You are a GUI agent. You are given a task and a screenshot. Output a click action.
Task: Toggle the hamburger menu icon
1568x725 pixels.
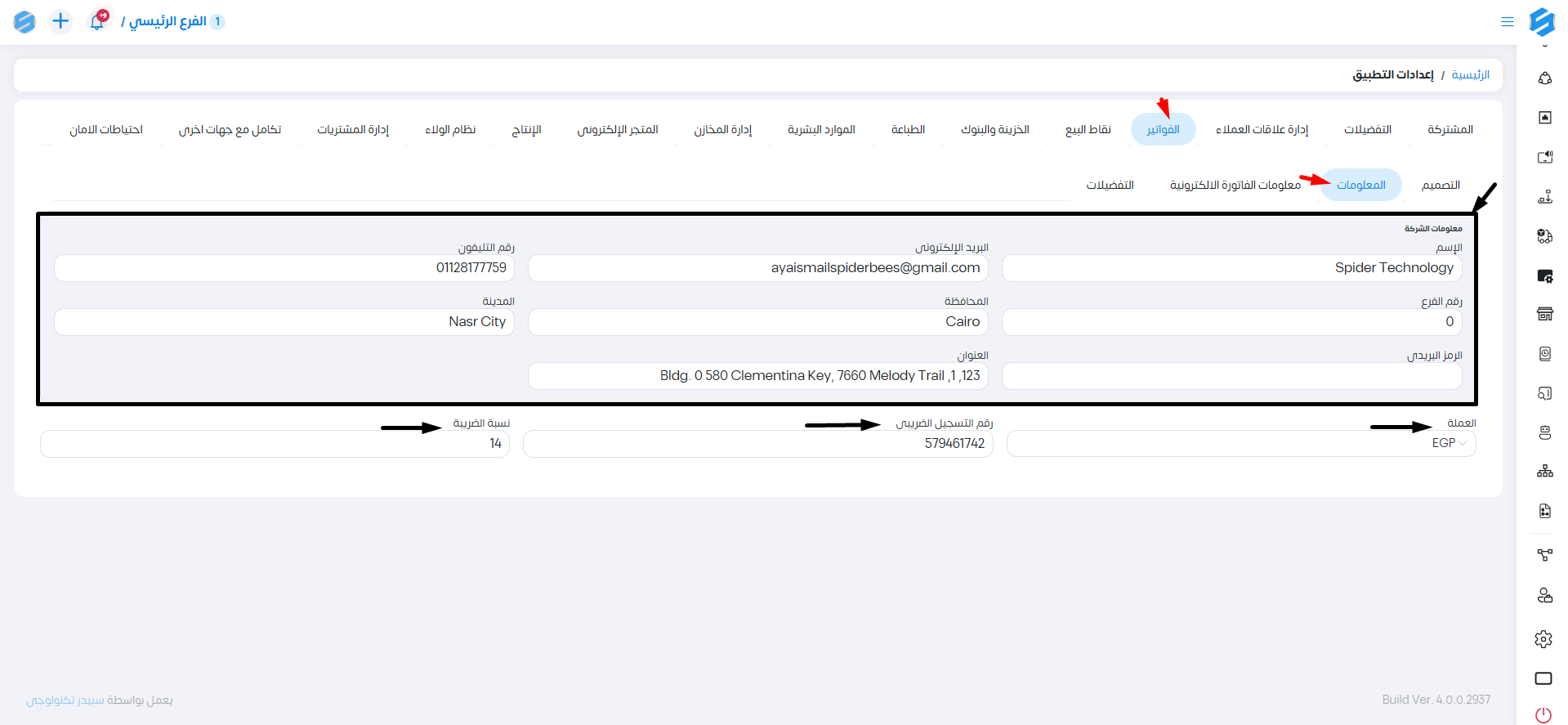click(1508, 22)
